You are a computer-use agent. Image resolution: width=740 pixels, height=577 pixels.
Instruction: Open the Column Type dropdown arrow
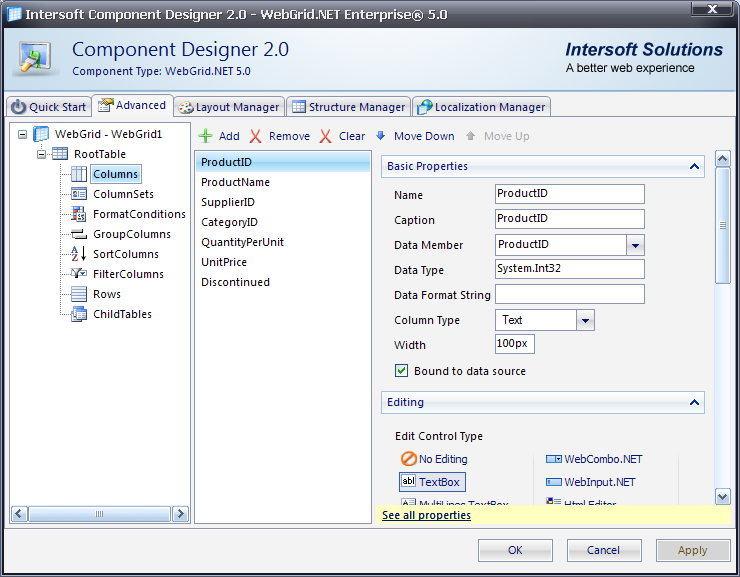(x=585, y=320)
